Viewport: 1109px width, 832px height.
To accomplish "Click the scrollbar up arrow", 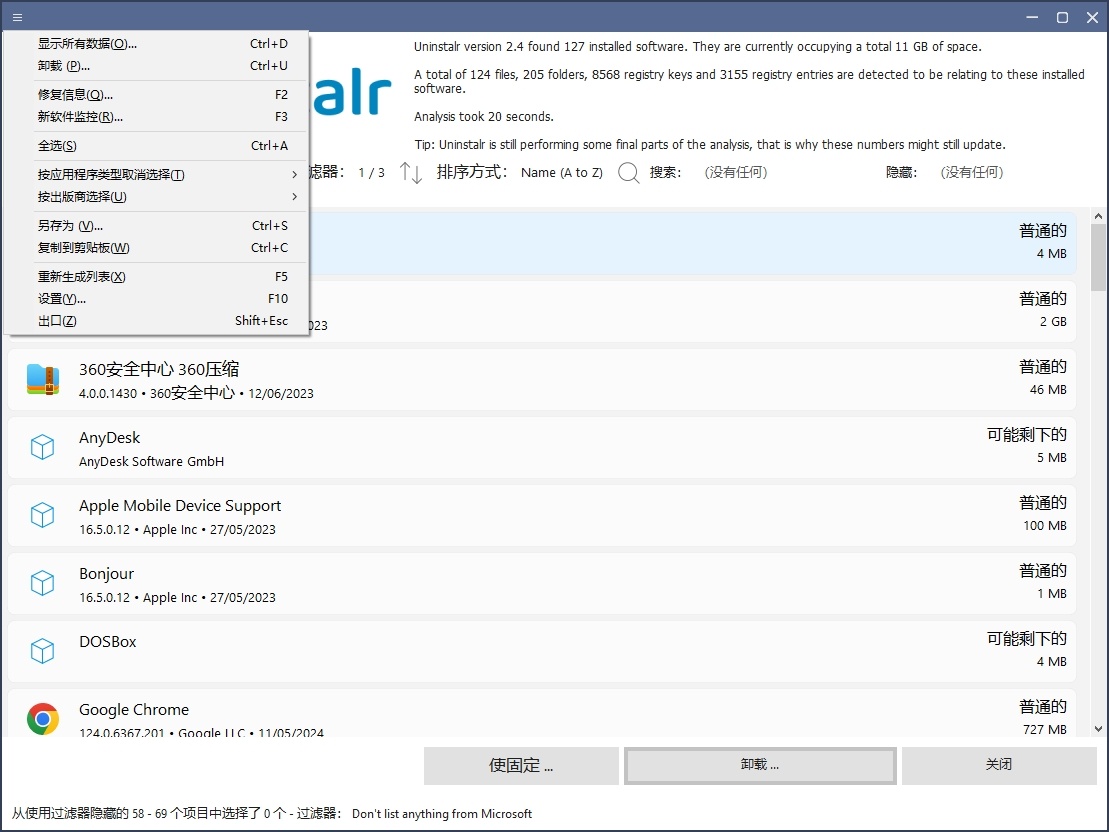I will click(1098, 216).
